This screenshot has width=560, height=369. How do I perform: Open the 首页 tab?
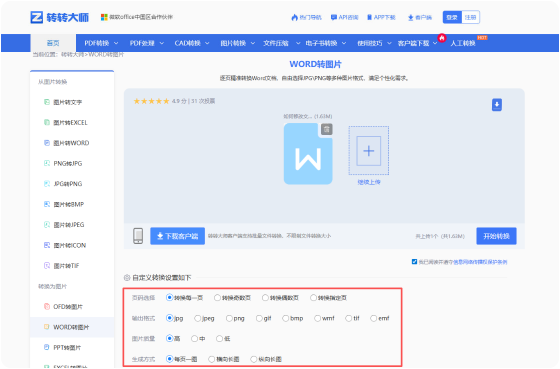[x=53, y=43]
